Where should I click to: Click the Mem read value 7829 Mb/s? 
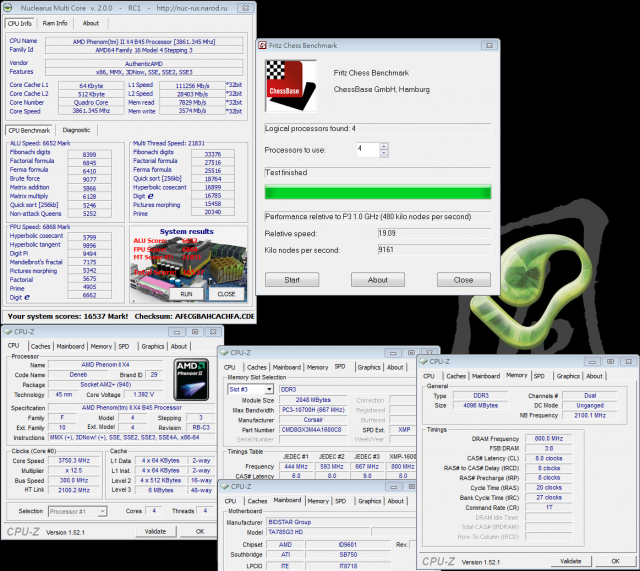click(x=192, y=102)
